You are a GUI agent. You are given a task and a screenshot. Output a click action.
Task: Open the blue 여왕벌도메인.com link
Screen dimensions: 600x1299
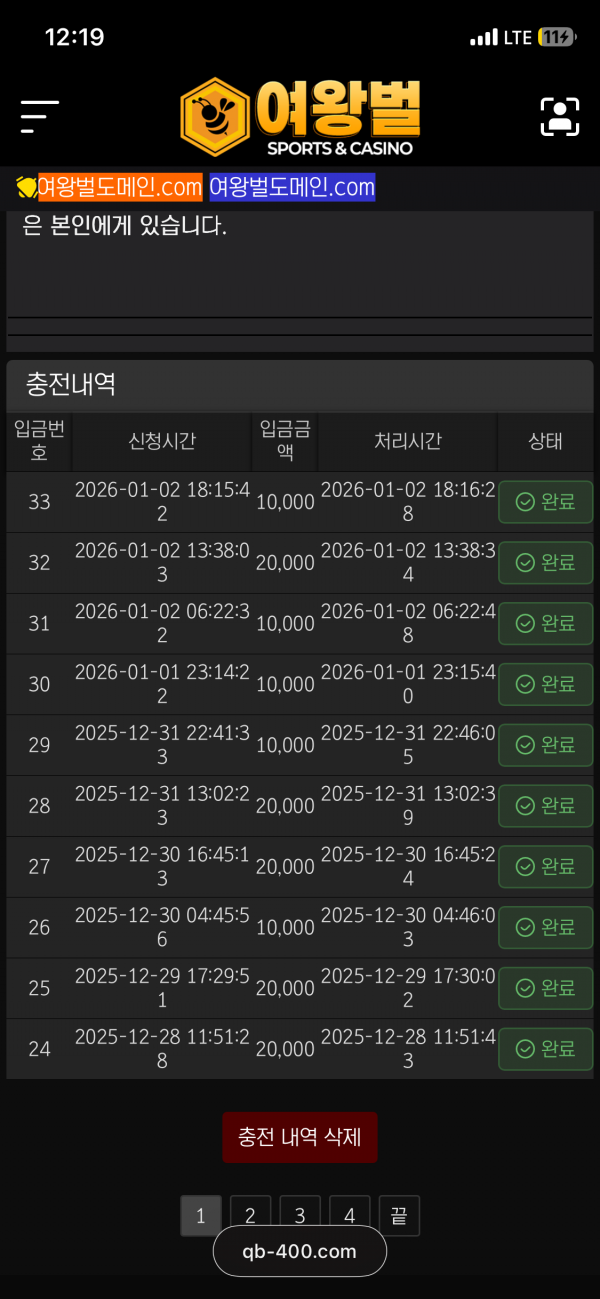click(x=292, y=187)
